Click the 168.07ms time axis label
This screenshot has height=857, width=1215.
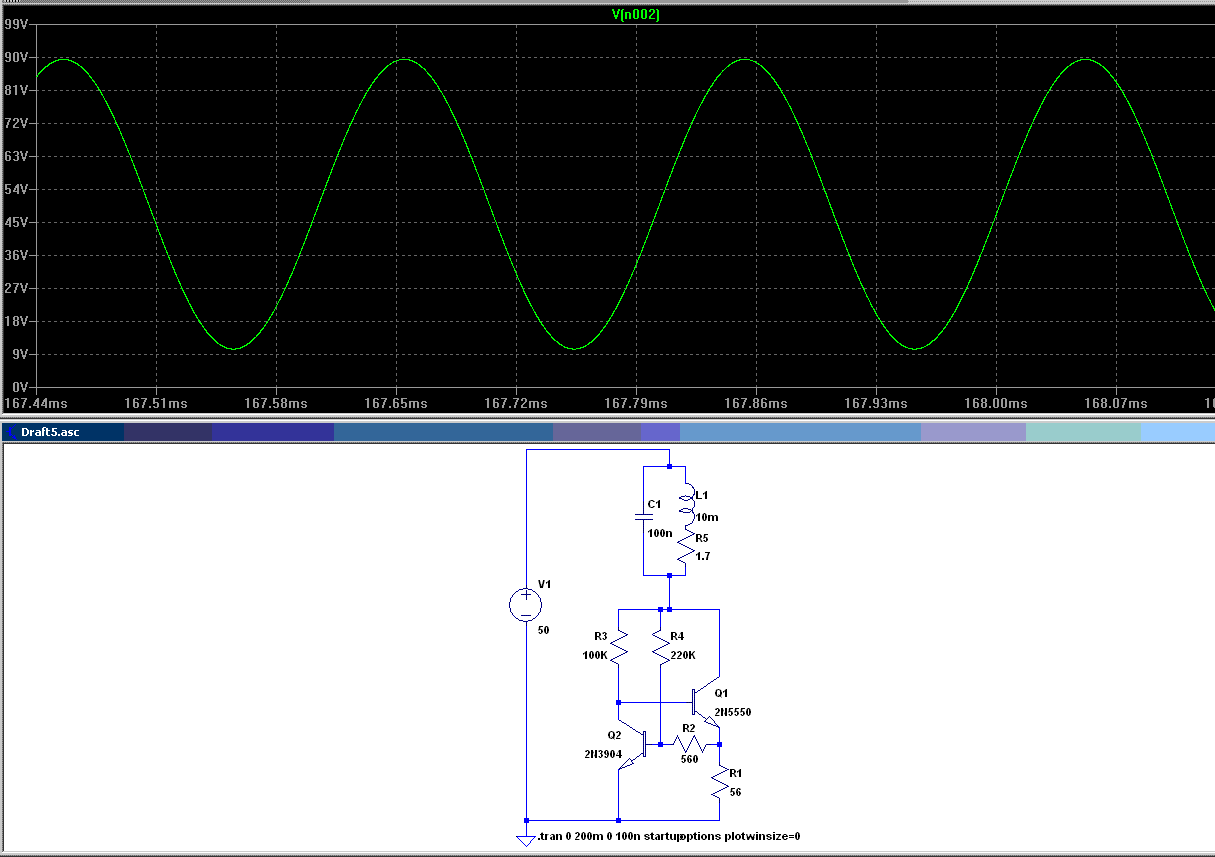(x=1116, y=403)
